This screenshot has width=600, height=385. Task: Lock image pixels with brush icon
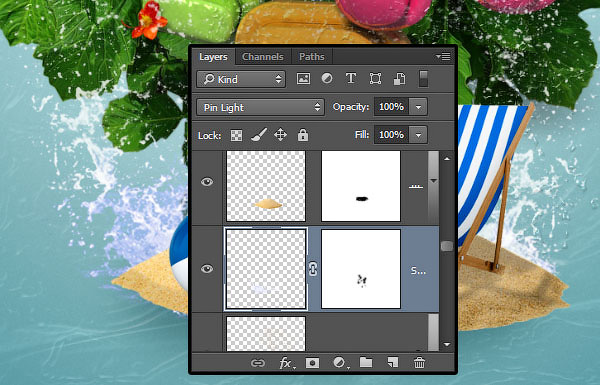point(259,135)
